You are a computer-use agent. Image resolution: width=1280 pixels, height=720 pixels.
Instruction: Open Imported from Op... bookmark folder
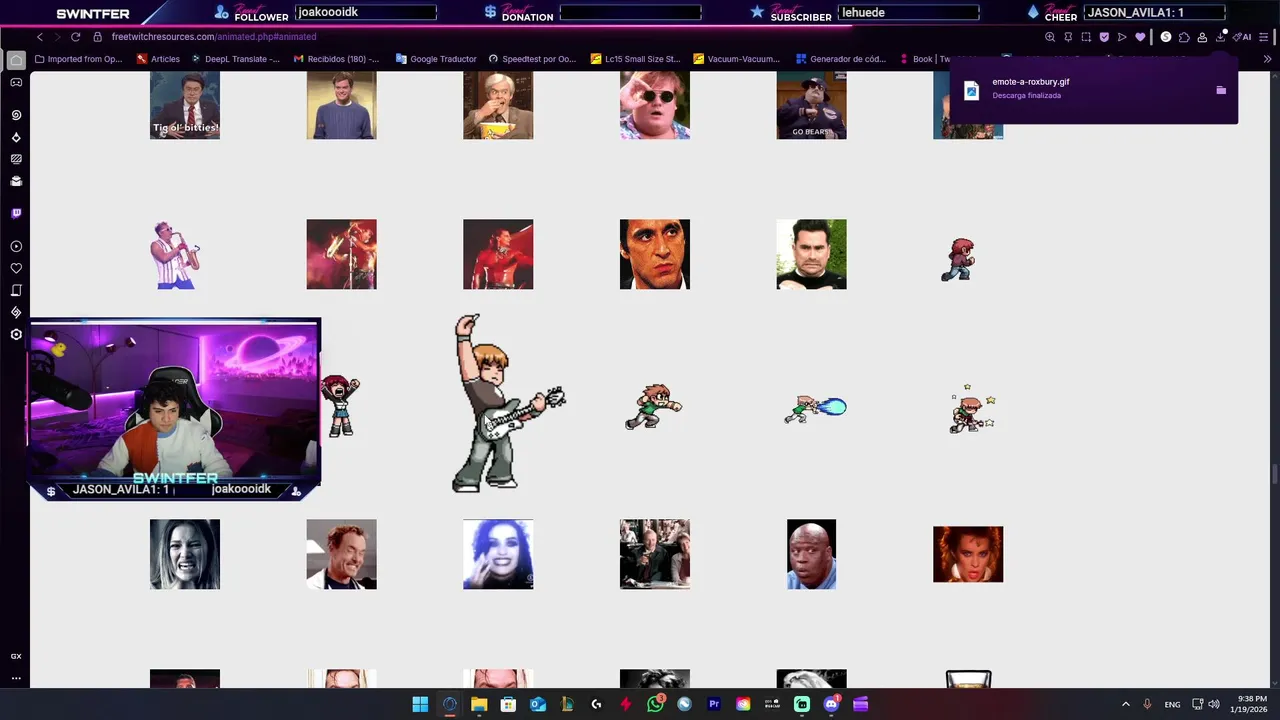pyautogui.click(x=78, y=59)
